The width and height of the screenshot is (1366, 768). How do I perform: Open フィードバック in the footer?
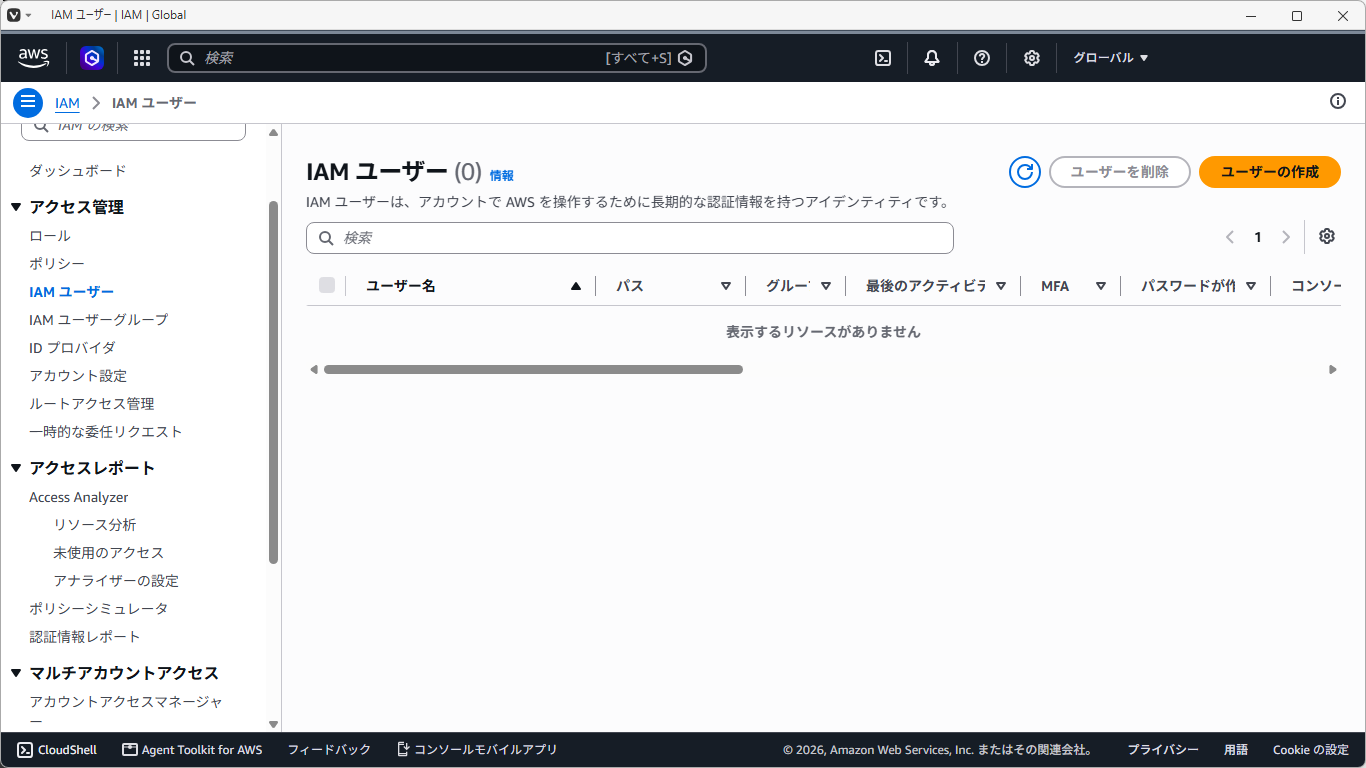point(329,750)
